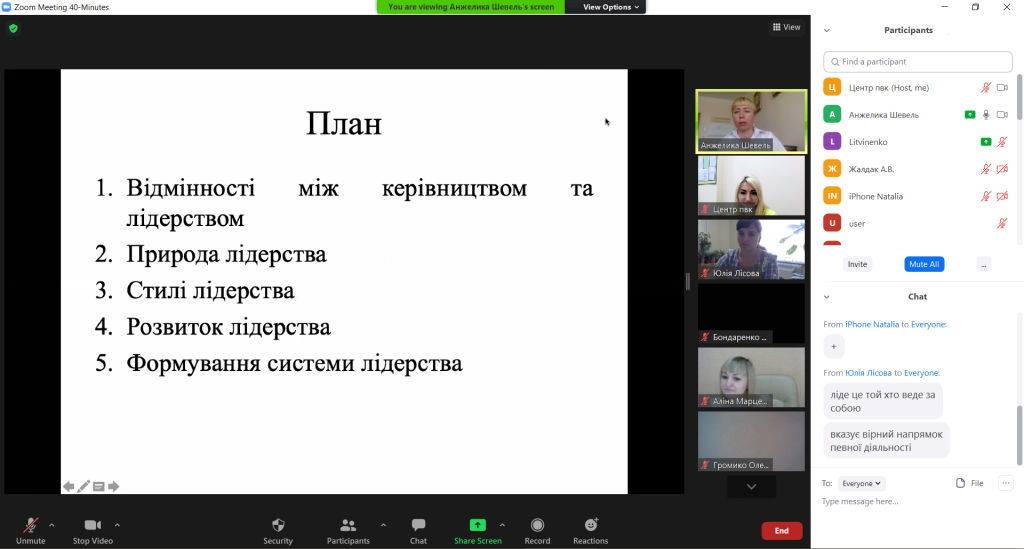Click the red End meeting button
Image resolution: width=1024 pixels, height=549 pixels.
pos(781,531)
